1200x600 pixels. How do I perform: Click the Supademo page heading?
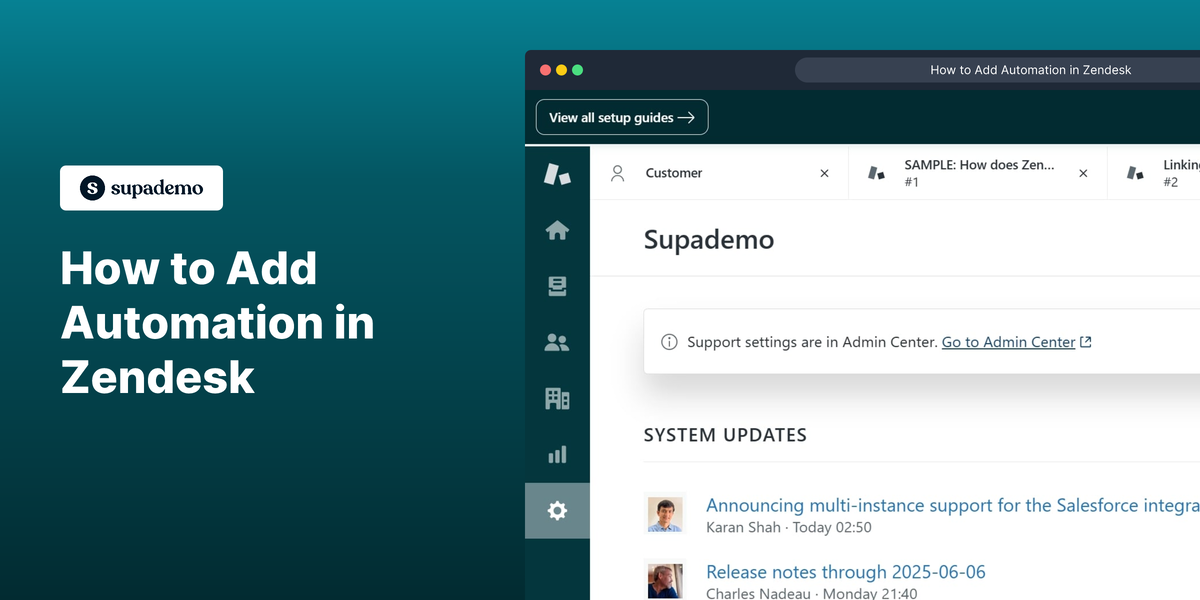tap(709, 240)
